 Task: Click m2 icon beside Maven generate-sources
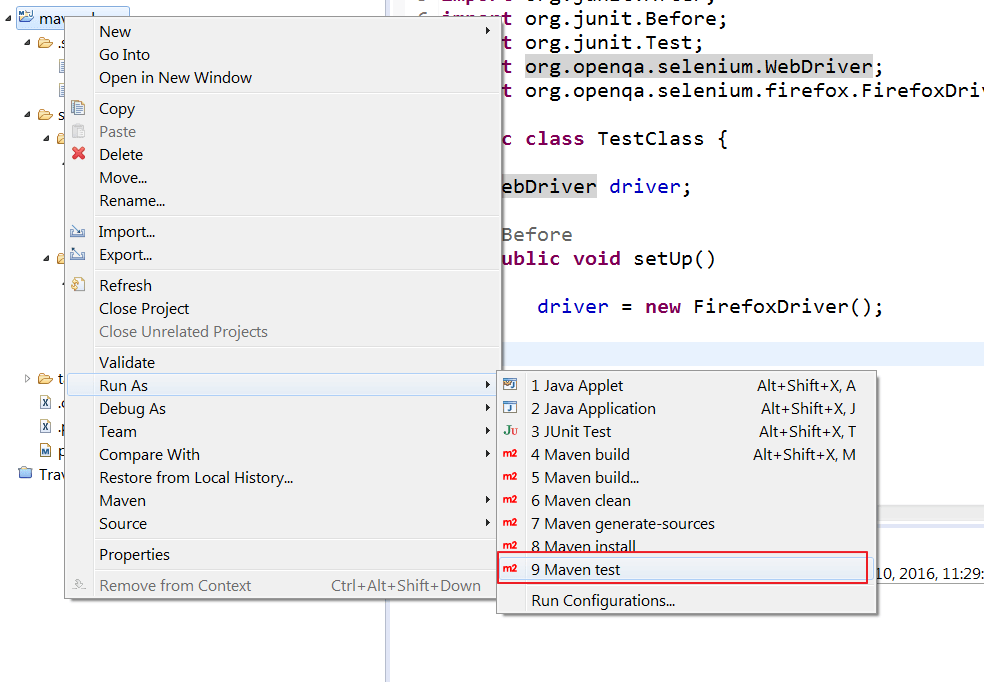click(510, 523)
